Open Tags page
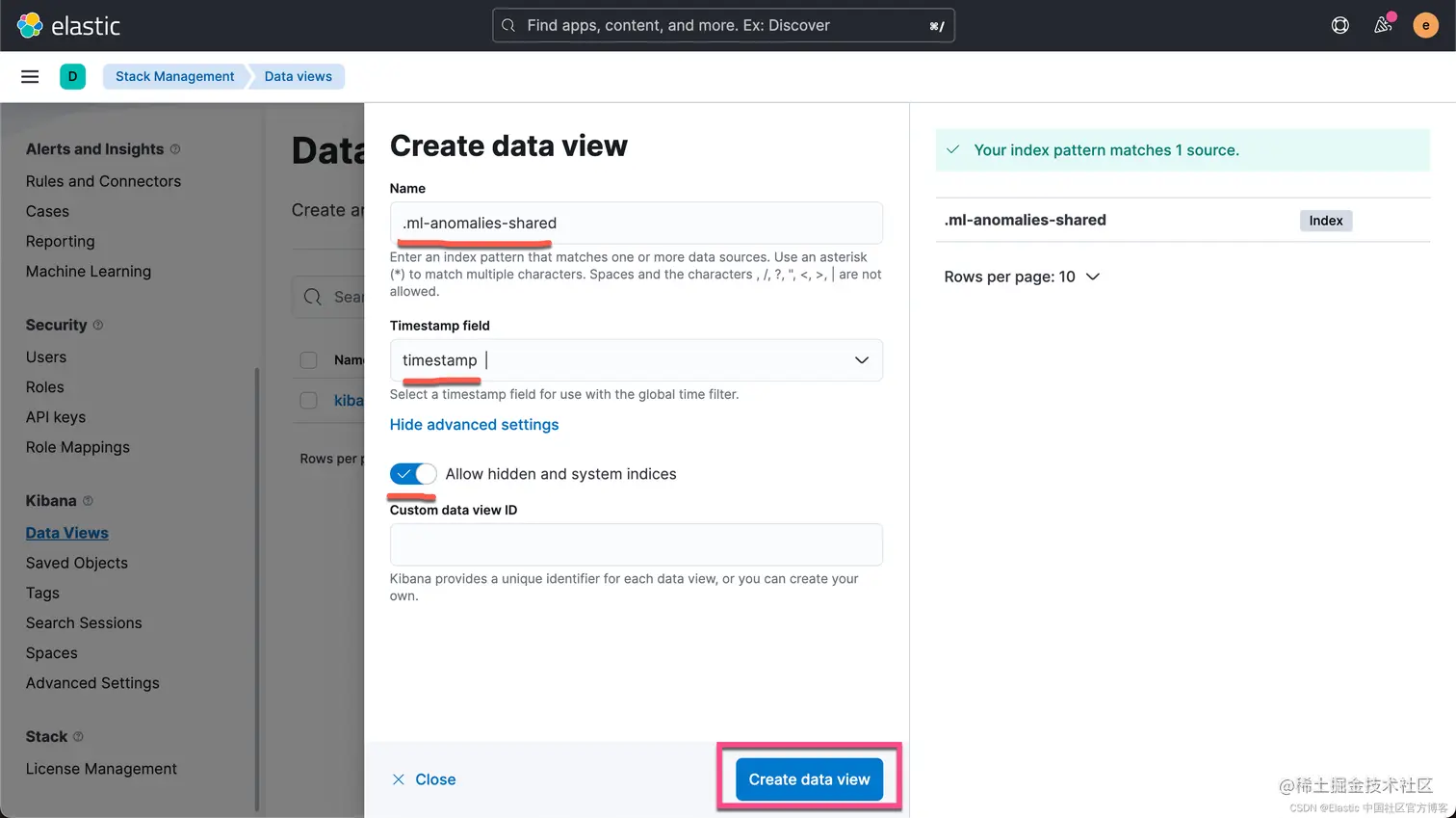 (x=42, y=594)
